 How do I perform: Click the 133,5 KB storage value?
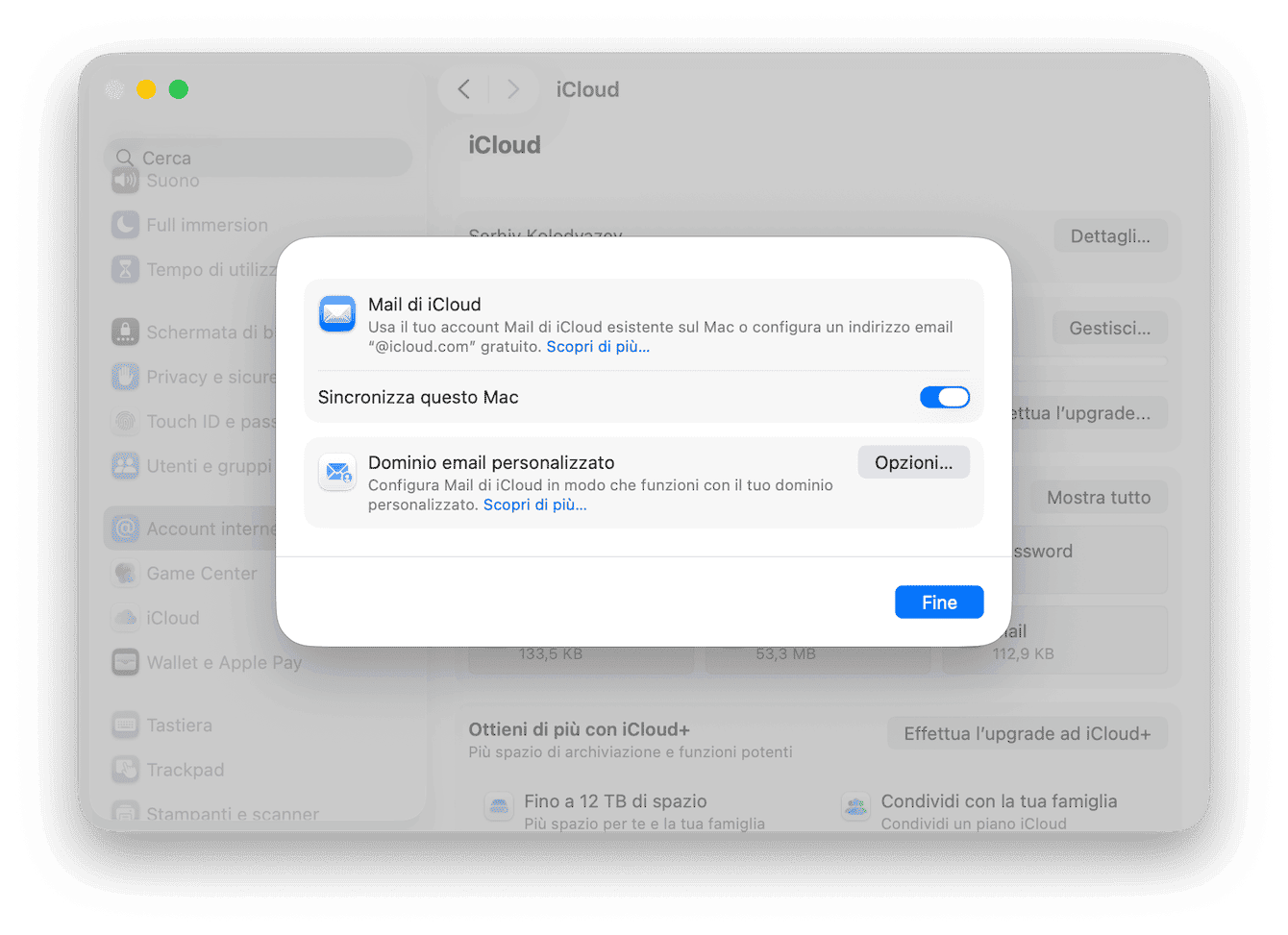pyautogui.click(x=551, y=654)
